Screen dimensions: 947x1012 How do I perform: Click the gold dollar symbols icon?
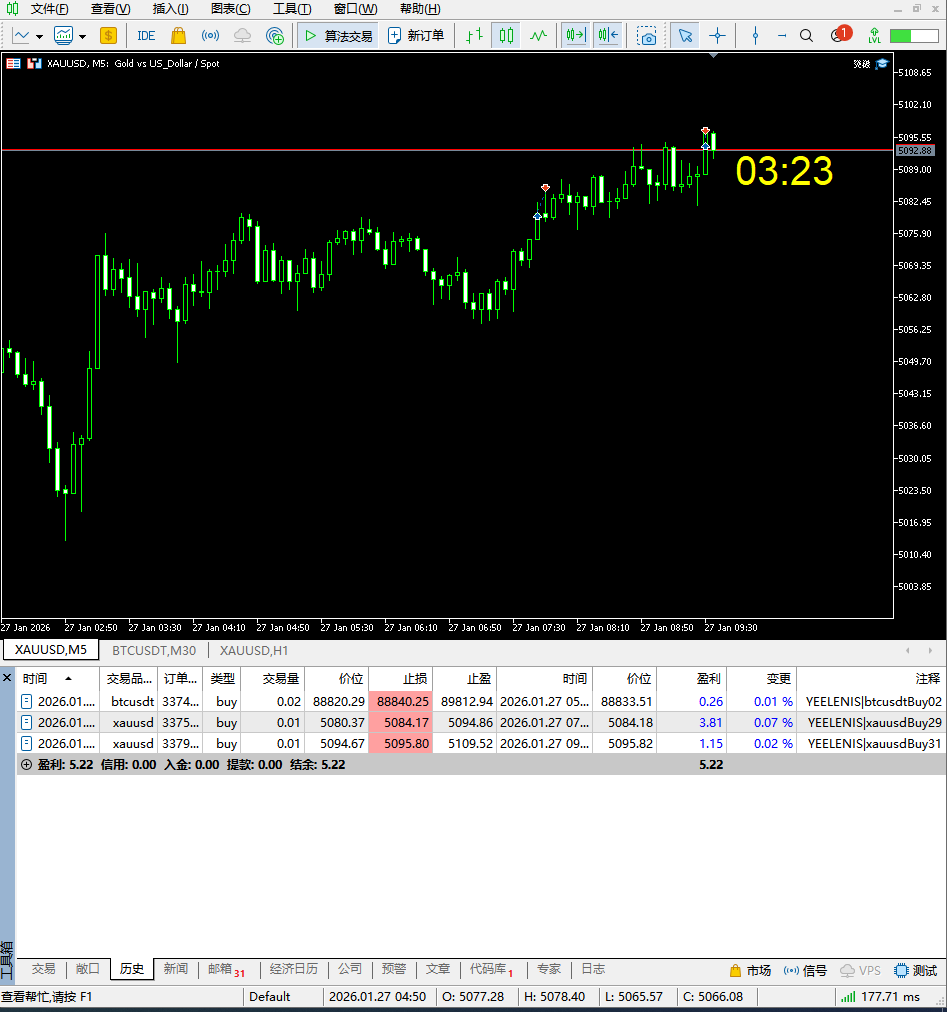108,35
